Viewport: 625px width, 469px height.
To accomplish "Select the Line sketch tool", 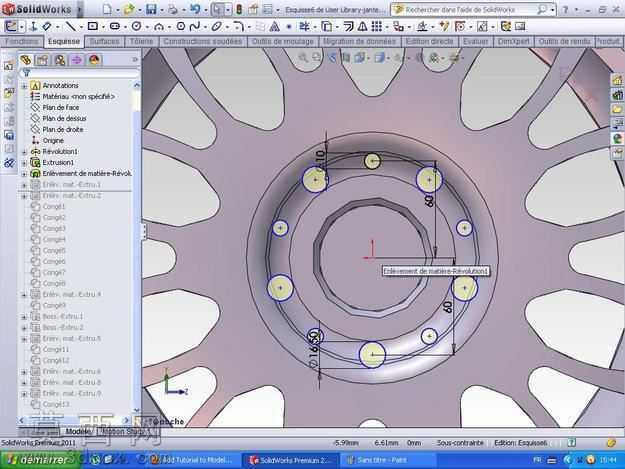I will [71, 27].
